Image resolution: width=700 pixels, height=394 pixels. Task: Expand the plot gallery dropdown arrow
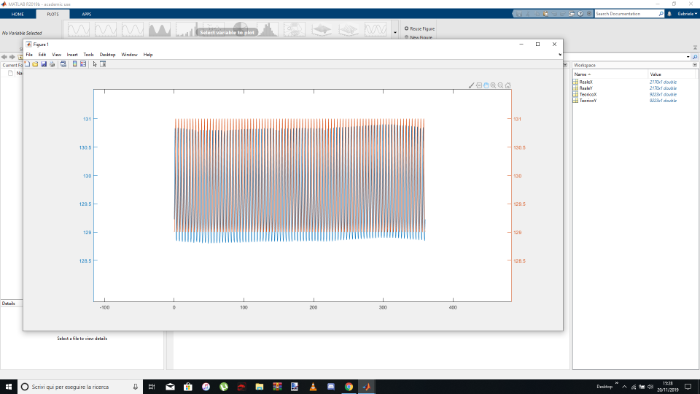(x=395, y=33)
